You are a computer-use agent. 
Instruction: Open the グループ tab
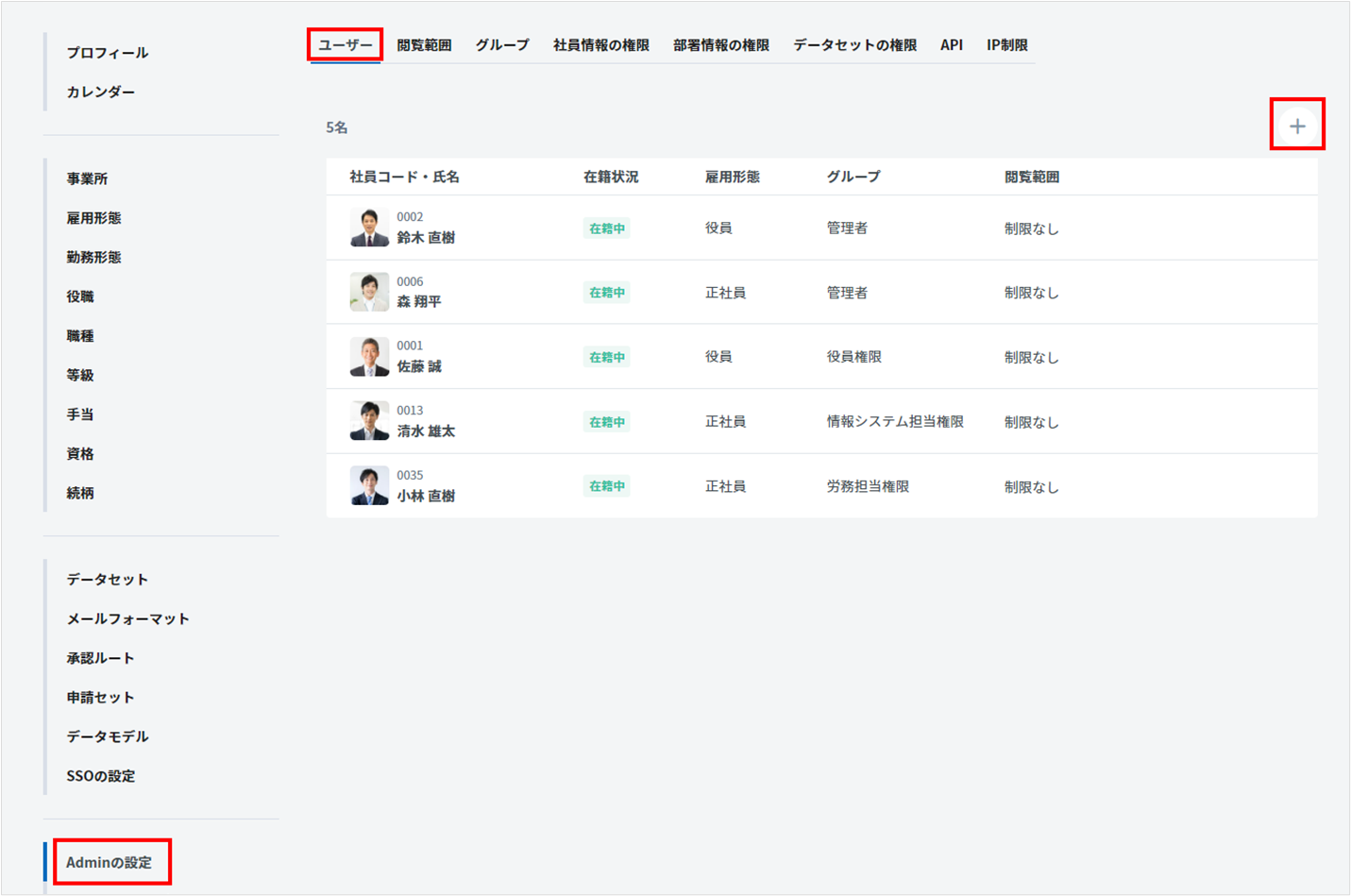502,45
